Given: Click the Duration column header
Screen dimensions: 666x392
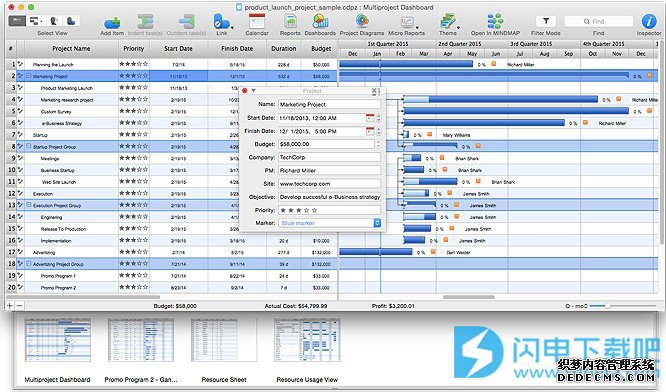Looking at the screenshot, I should tap(284, 48).
